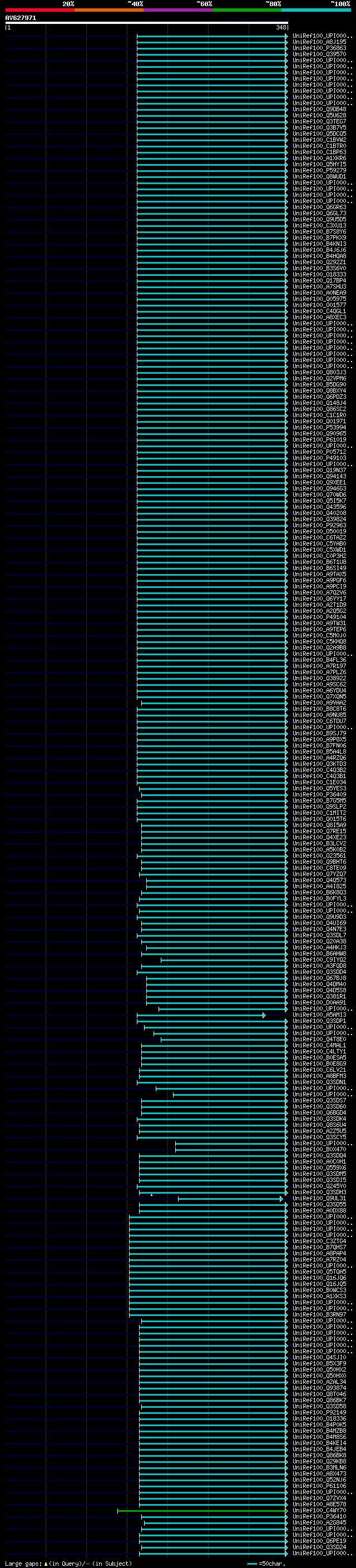The height and width of the screenshot is (1568, 356).
Task: Select hit label UniRef100_A1XKR6
Action: pyautogui.click(x=319, y=159)
